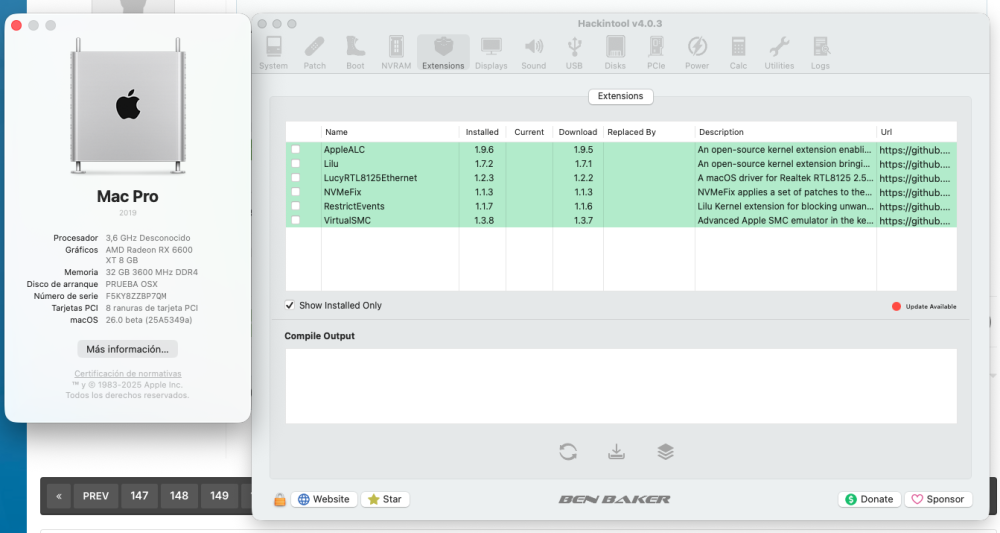The height and width of the screenshot is (533, 1000).
Task: Open the USB toolbar section
Action: tap(574, 52)
